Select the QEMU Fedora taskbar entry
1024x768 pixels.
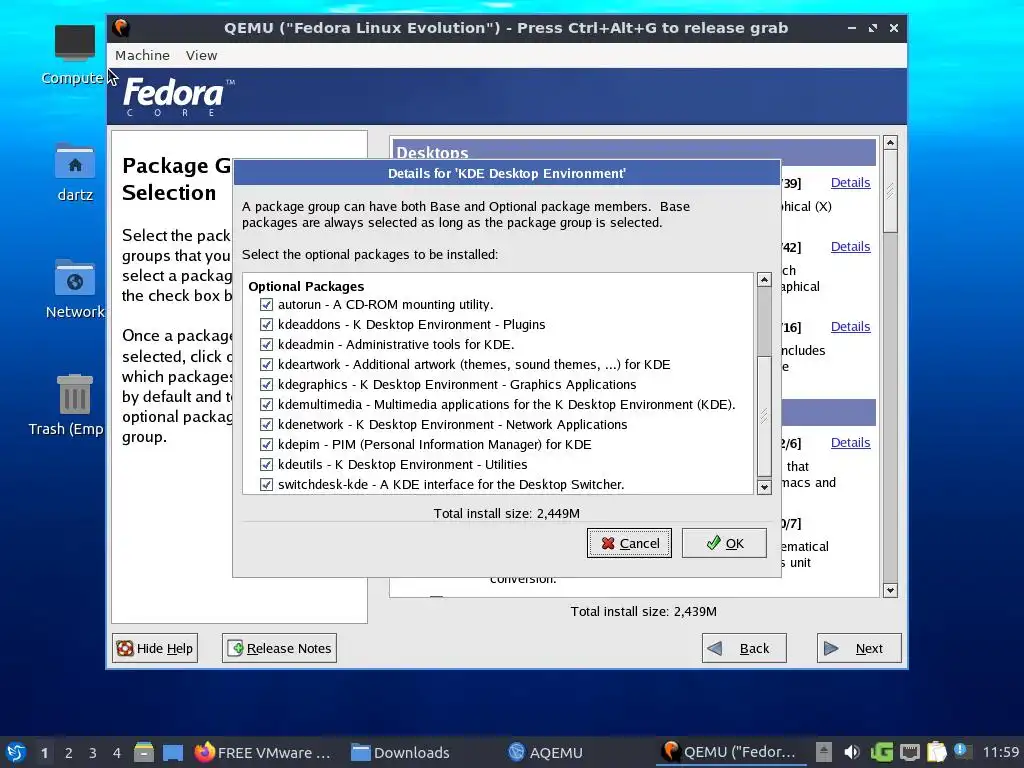[729, 752]
